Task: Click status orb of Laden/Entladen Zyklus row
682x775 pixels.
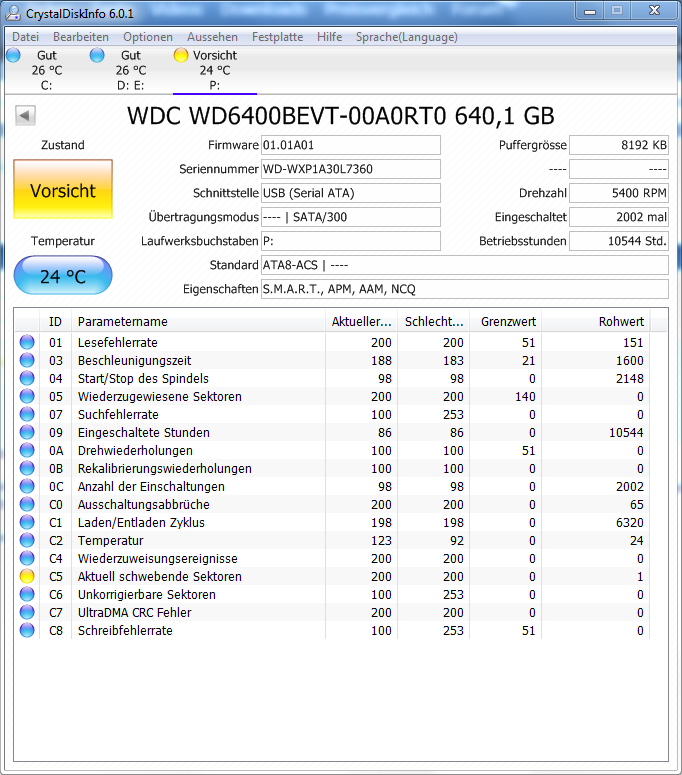Action: [27, 522]
